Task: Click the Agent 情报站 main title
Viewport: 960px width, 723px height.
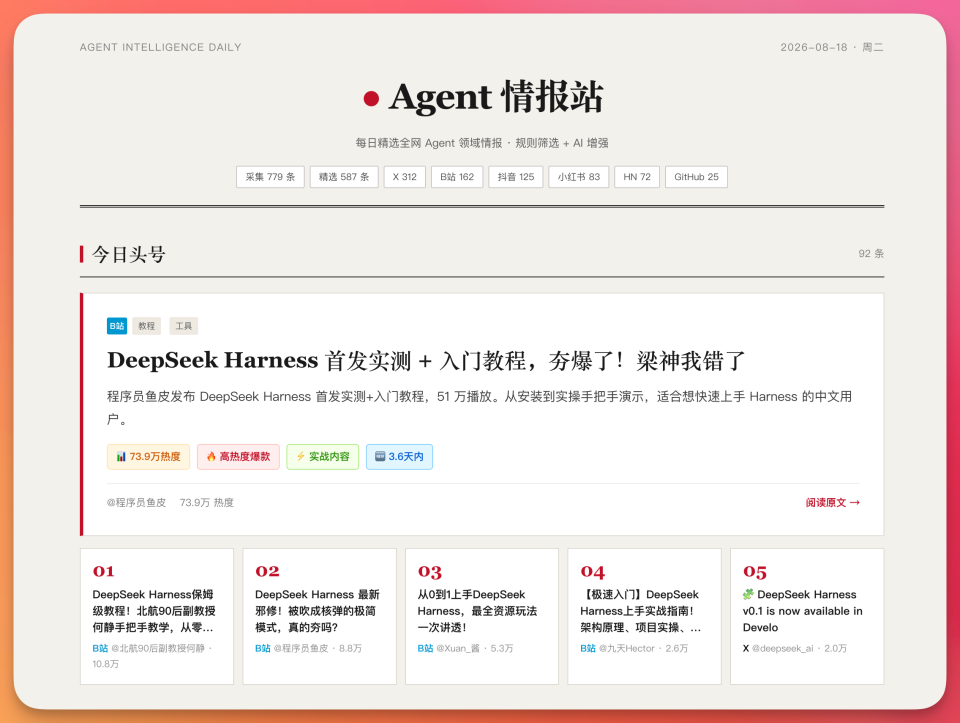Action: [x=496, y=97]
